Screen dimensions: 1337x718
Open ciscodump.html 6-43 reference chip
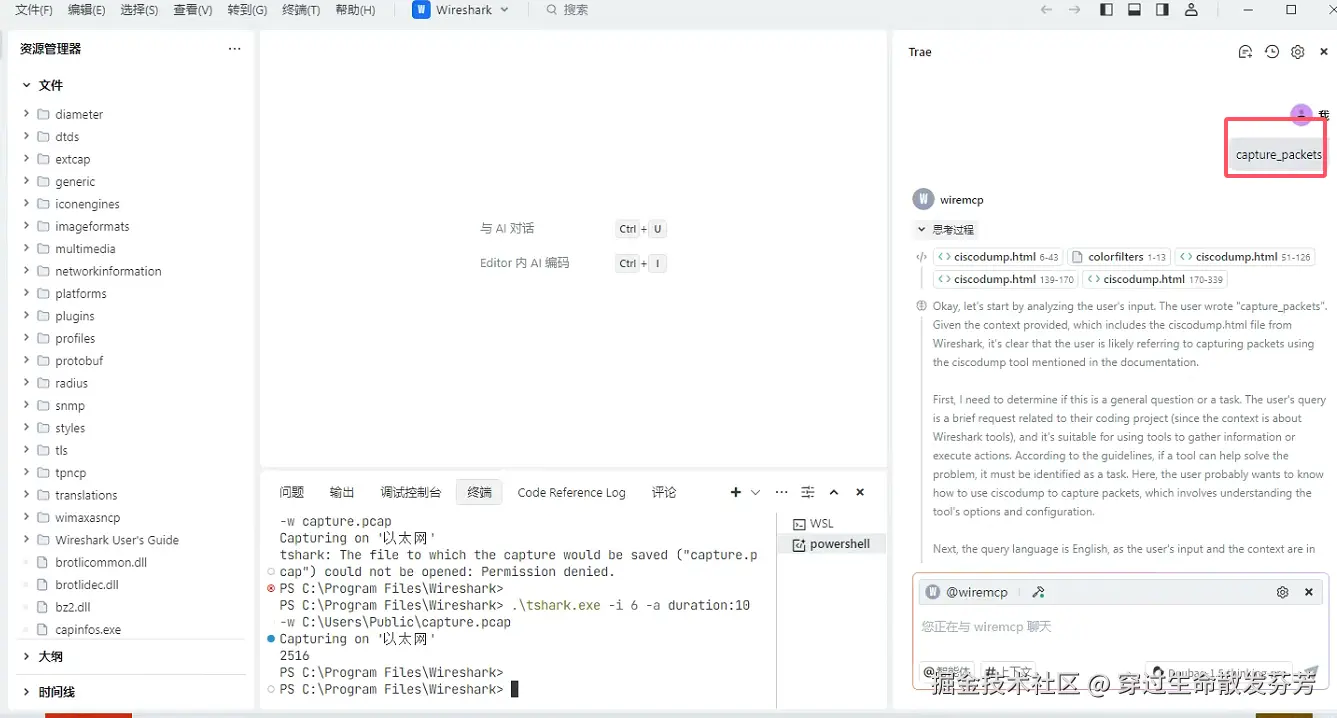tap(997, 257)
